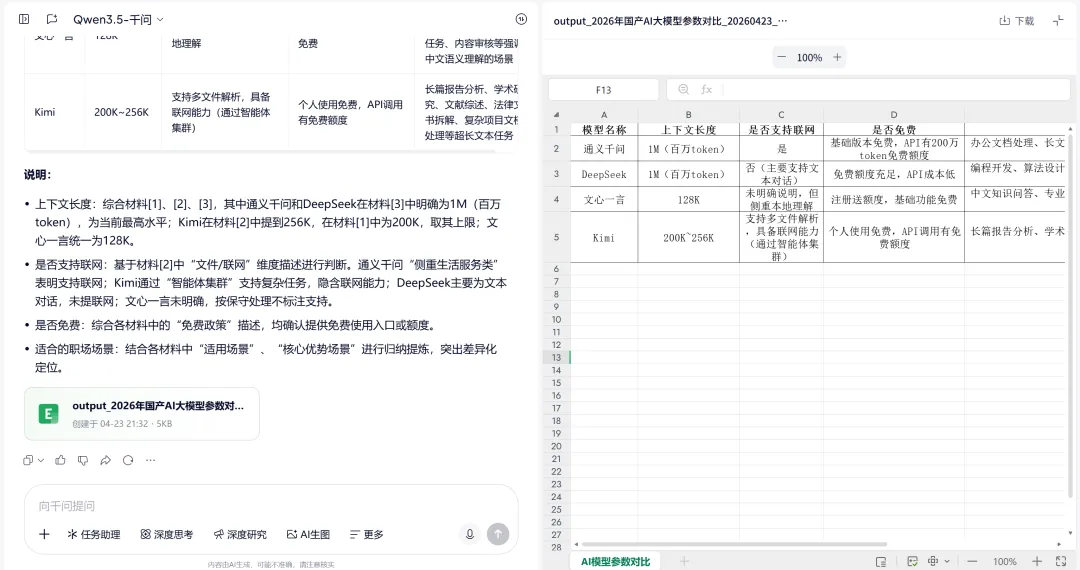Click the circular icon at chat header right

click(x=521, y=19)
